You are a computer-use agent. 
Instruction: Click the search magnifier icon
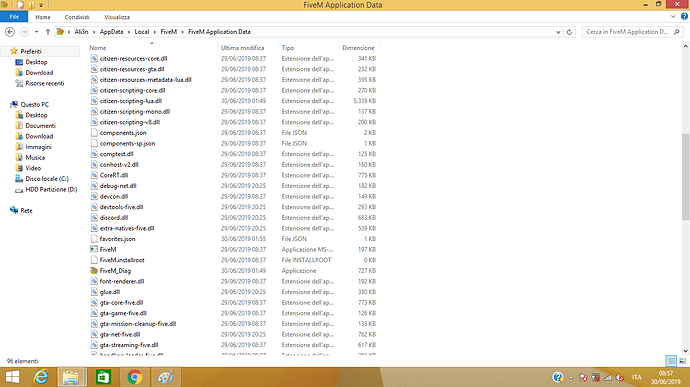pyautogui.click(x=677, y=32)
